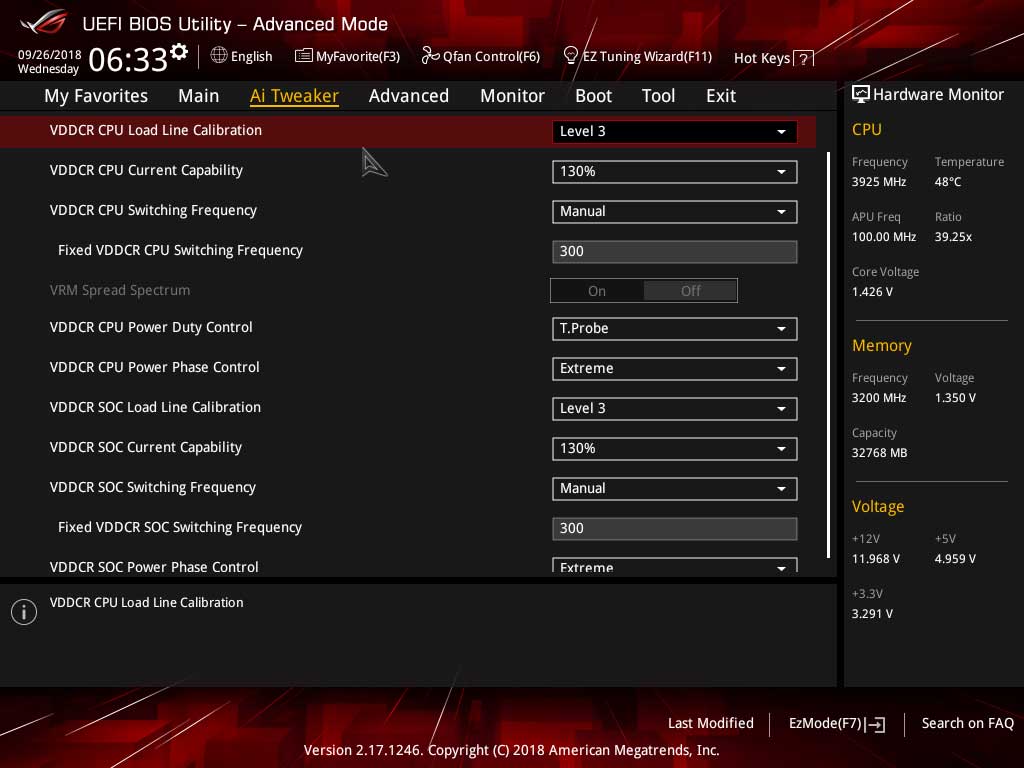Click the MyFavorite list icon

[x=304, y=56]
